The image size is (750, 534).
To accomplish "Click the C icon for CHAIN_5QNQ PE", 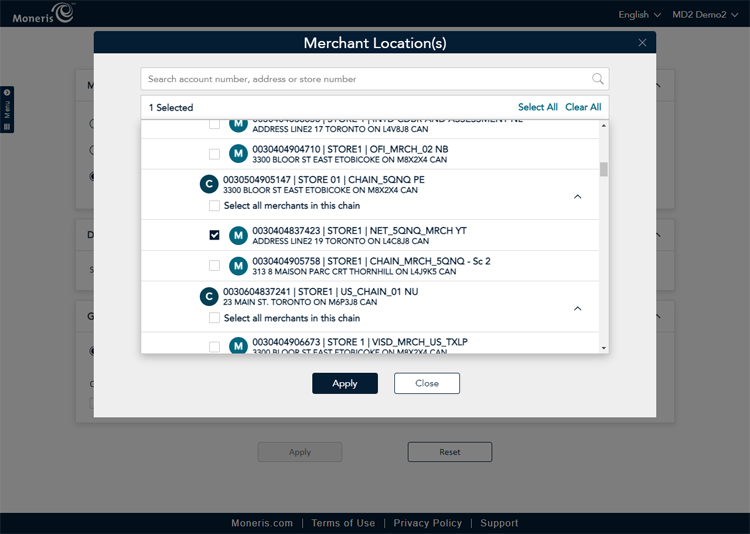I will click(209, 184).
